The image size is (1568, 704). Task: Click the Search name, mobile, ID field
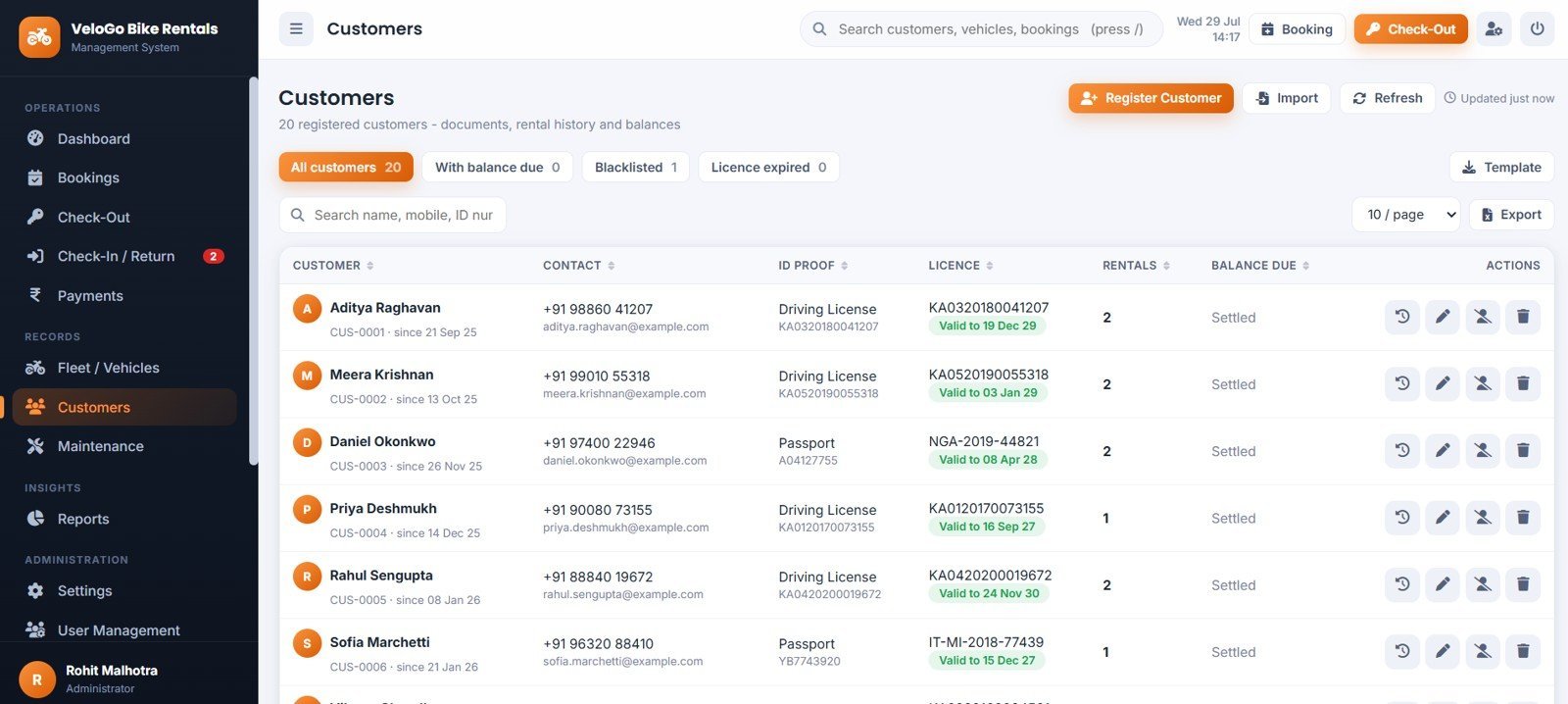[392, 215]
